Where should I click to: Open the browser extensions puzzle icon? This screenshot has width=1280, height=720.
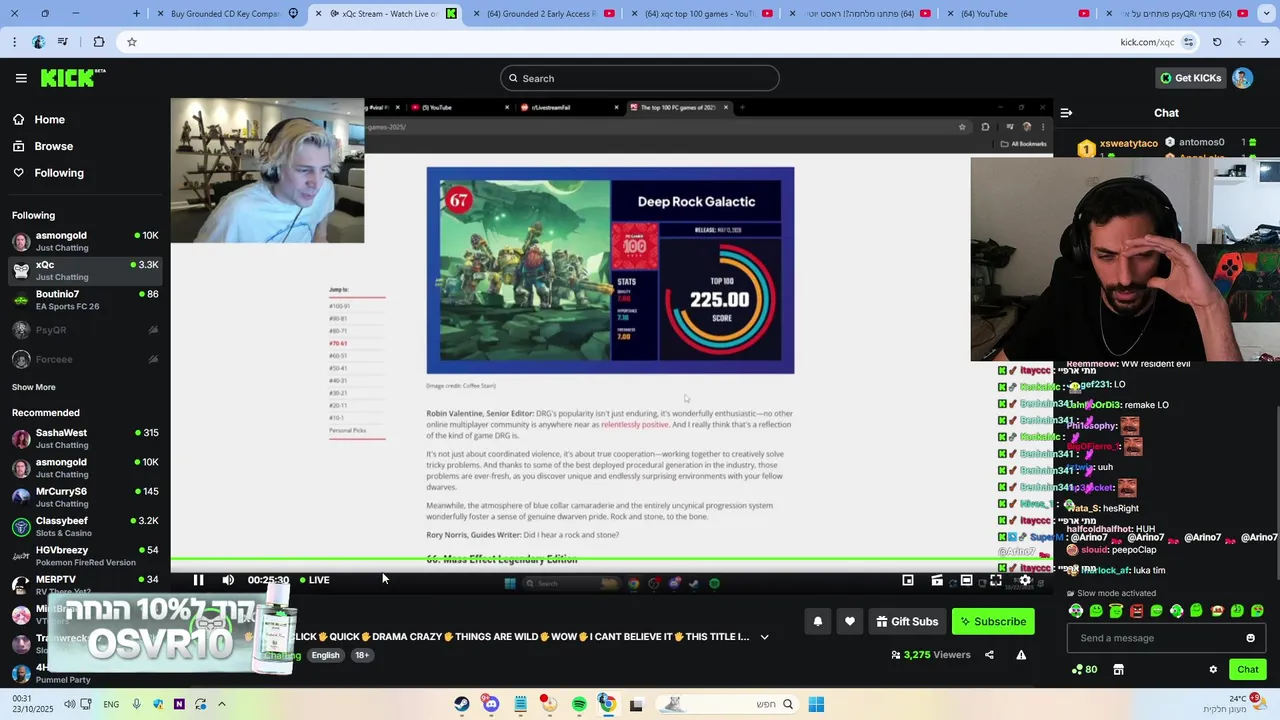point(98,42)
